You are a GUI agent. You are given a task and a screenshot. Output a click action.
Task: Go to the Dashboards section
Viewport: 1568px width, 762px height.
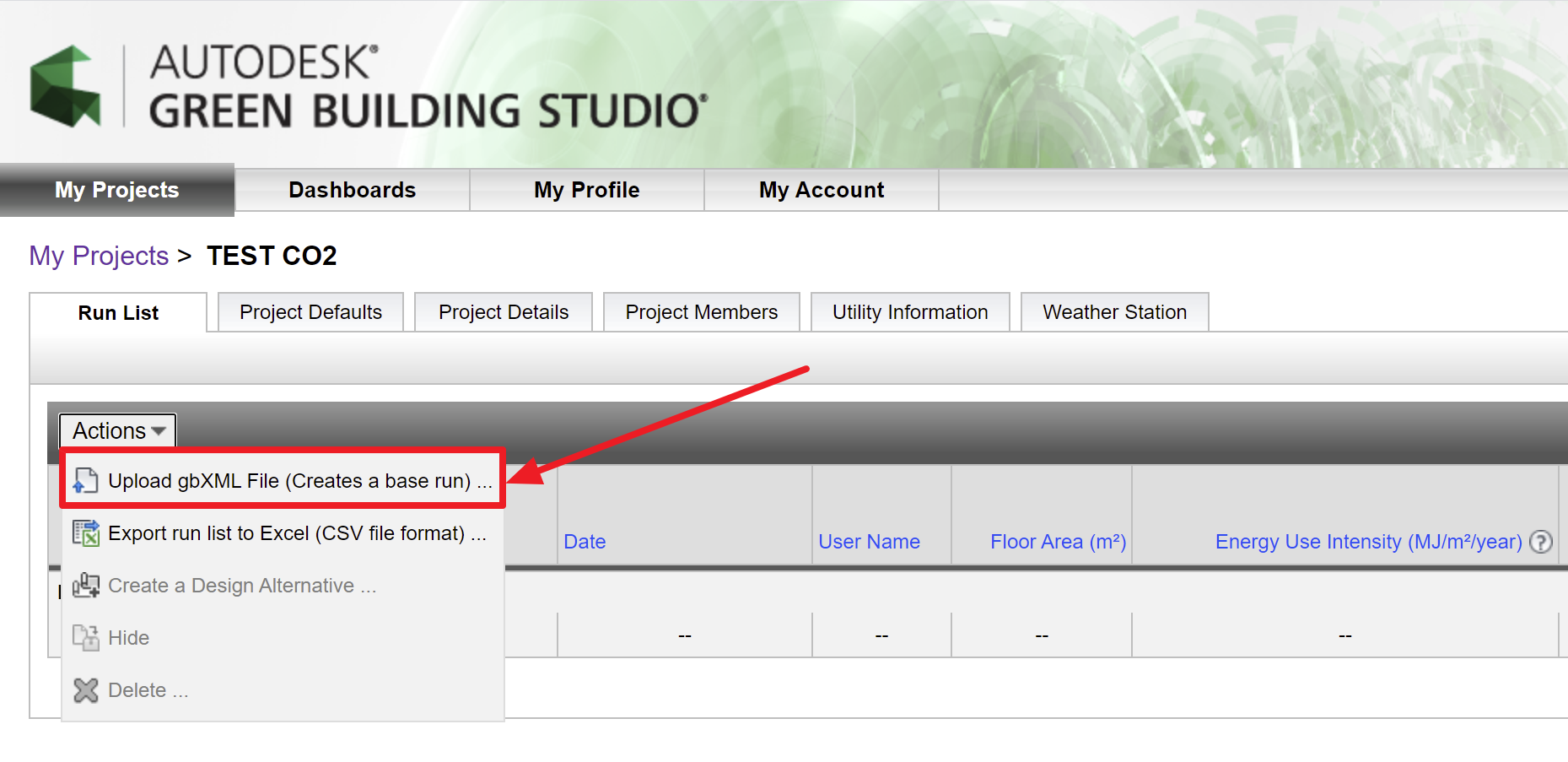353,190
